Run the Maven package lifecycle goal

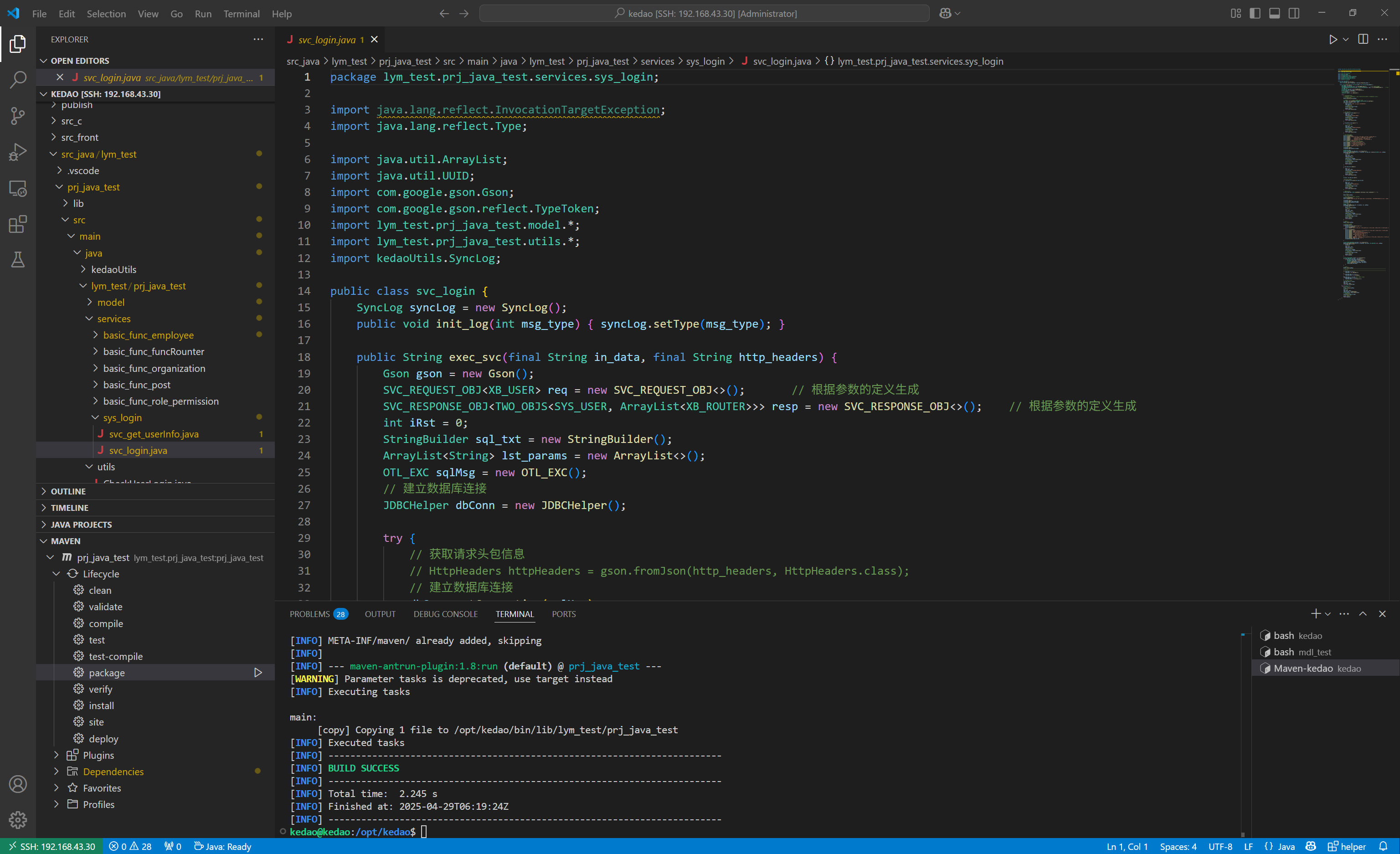(x=258, y=673)
